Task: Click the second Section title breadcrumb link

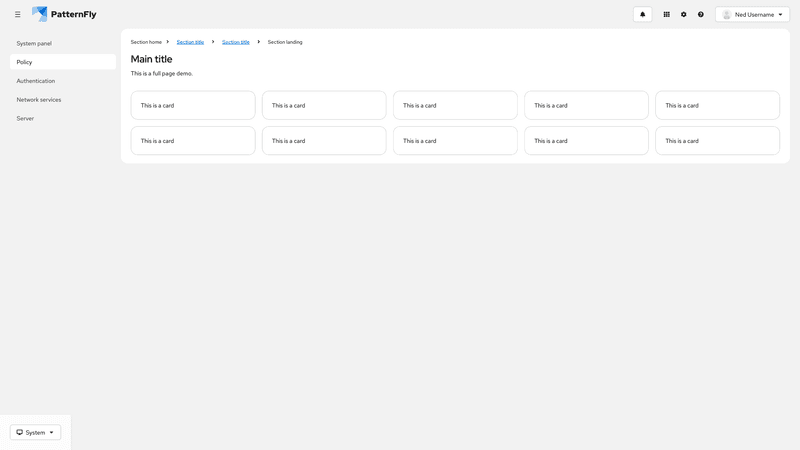Action: click(236, 42)
